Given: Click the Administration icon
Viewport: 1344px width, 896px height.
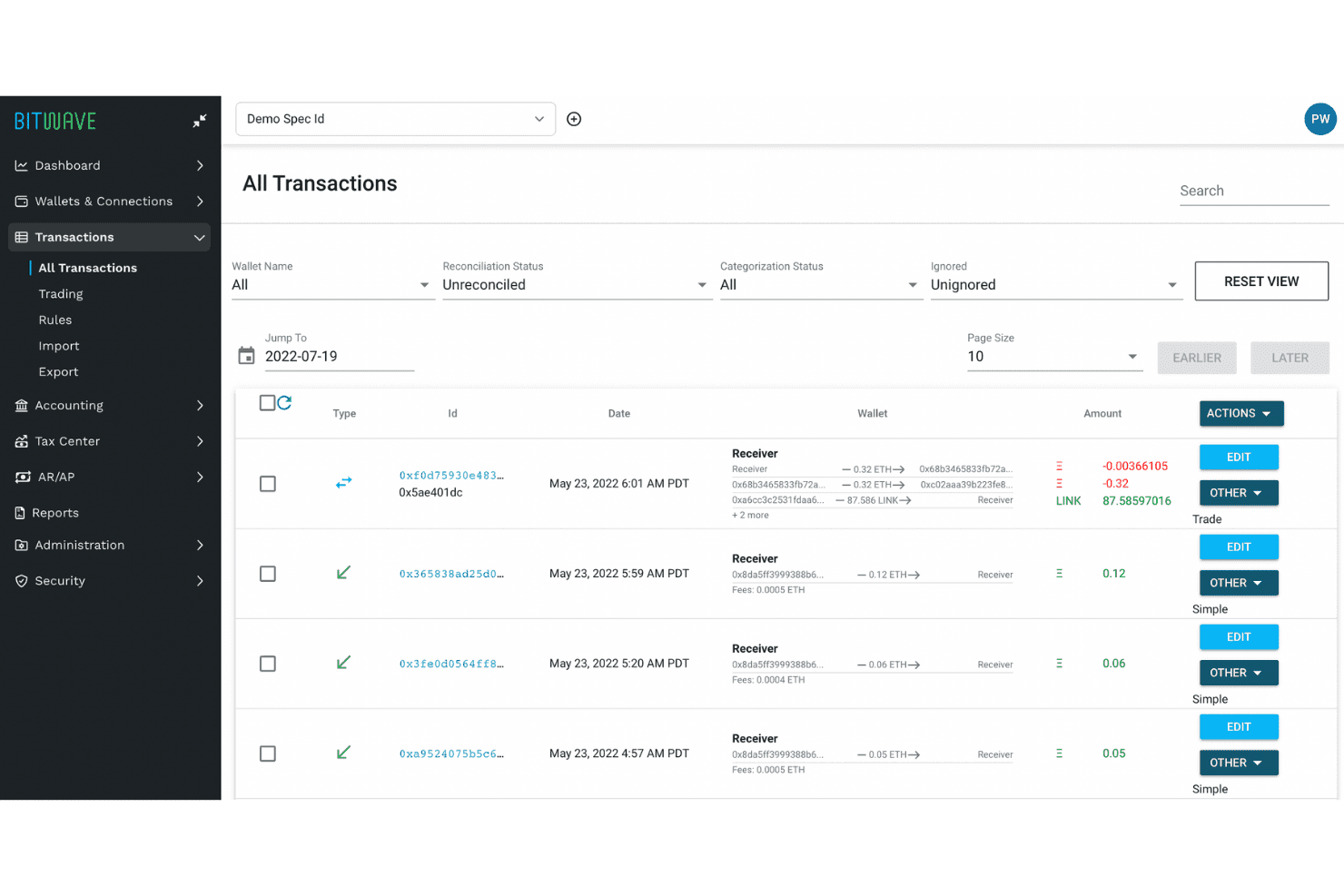Looking at the screenshot, I should click(21, 546).
